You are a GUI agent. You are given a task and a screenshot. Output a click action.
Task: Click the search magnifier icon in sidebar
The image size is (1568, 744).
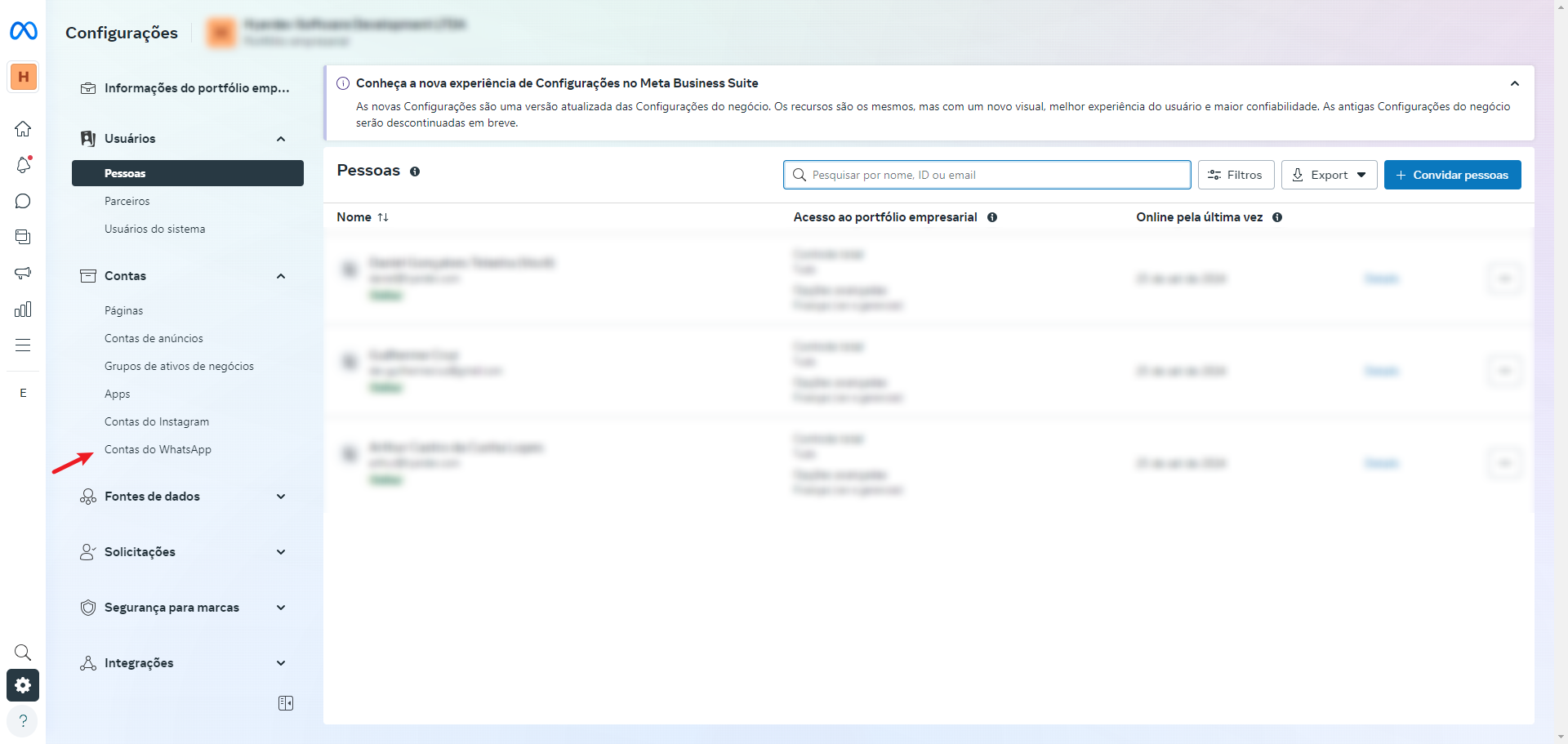(23, 652)
